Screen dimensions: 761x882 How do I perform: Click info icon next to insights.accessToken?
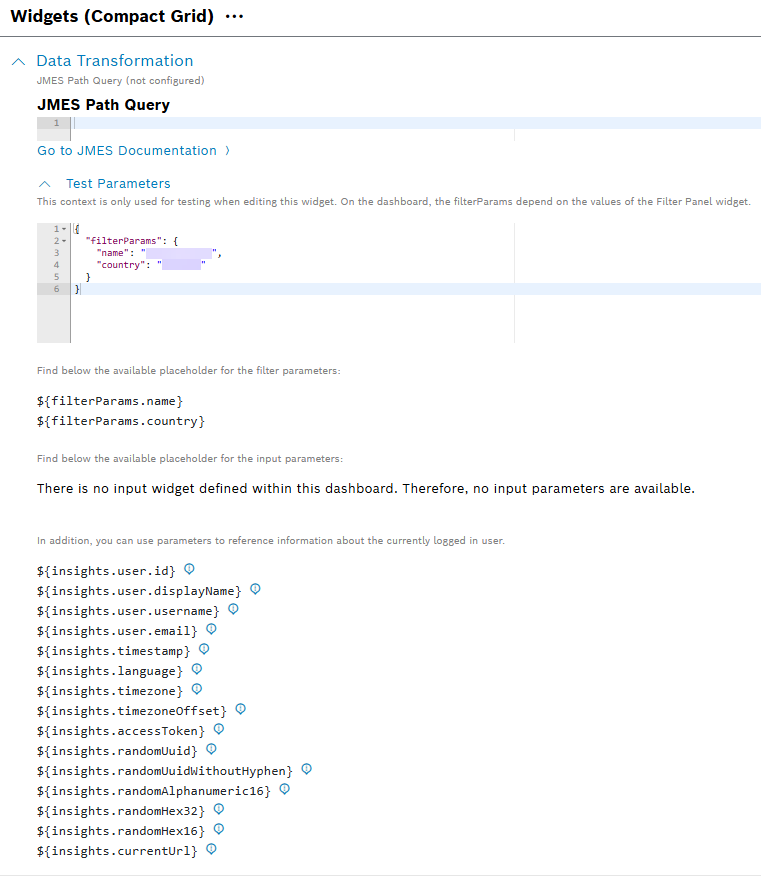tap(219, 730)
